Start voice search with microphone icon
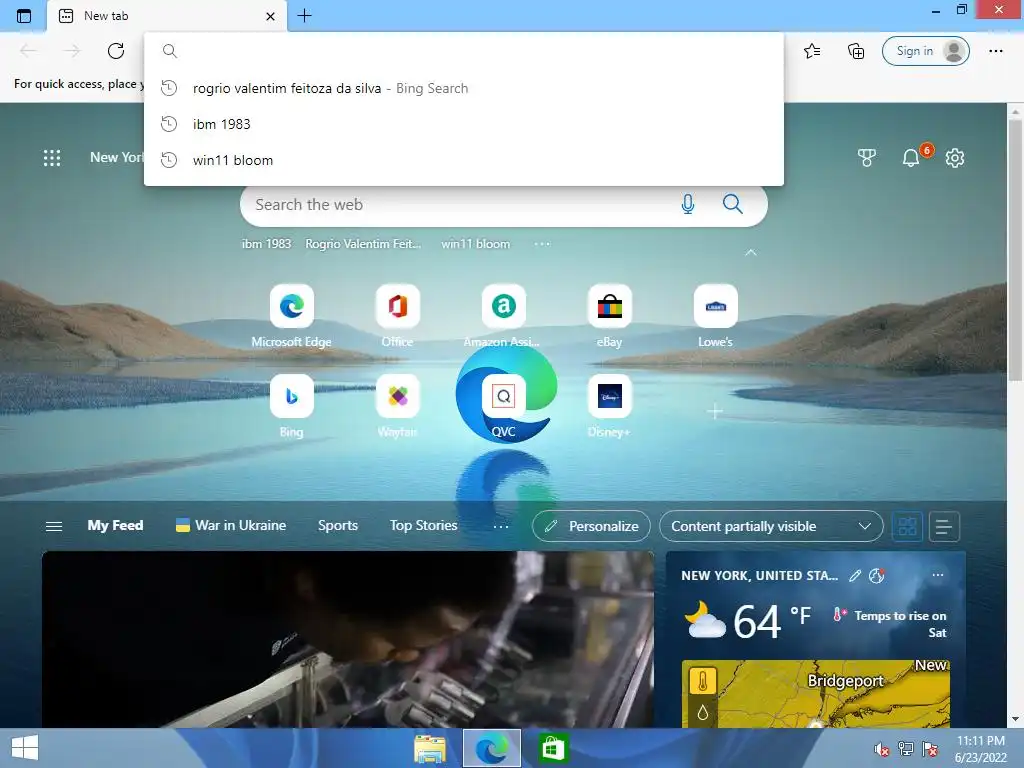This screenshot has width=1024, height=768. click(x=688, y=204)
